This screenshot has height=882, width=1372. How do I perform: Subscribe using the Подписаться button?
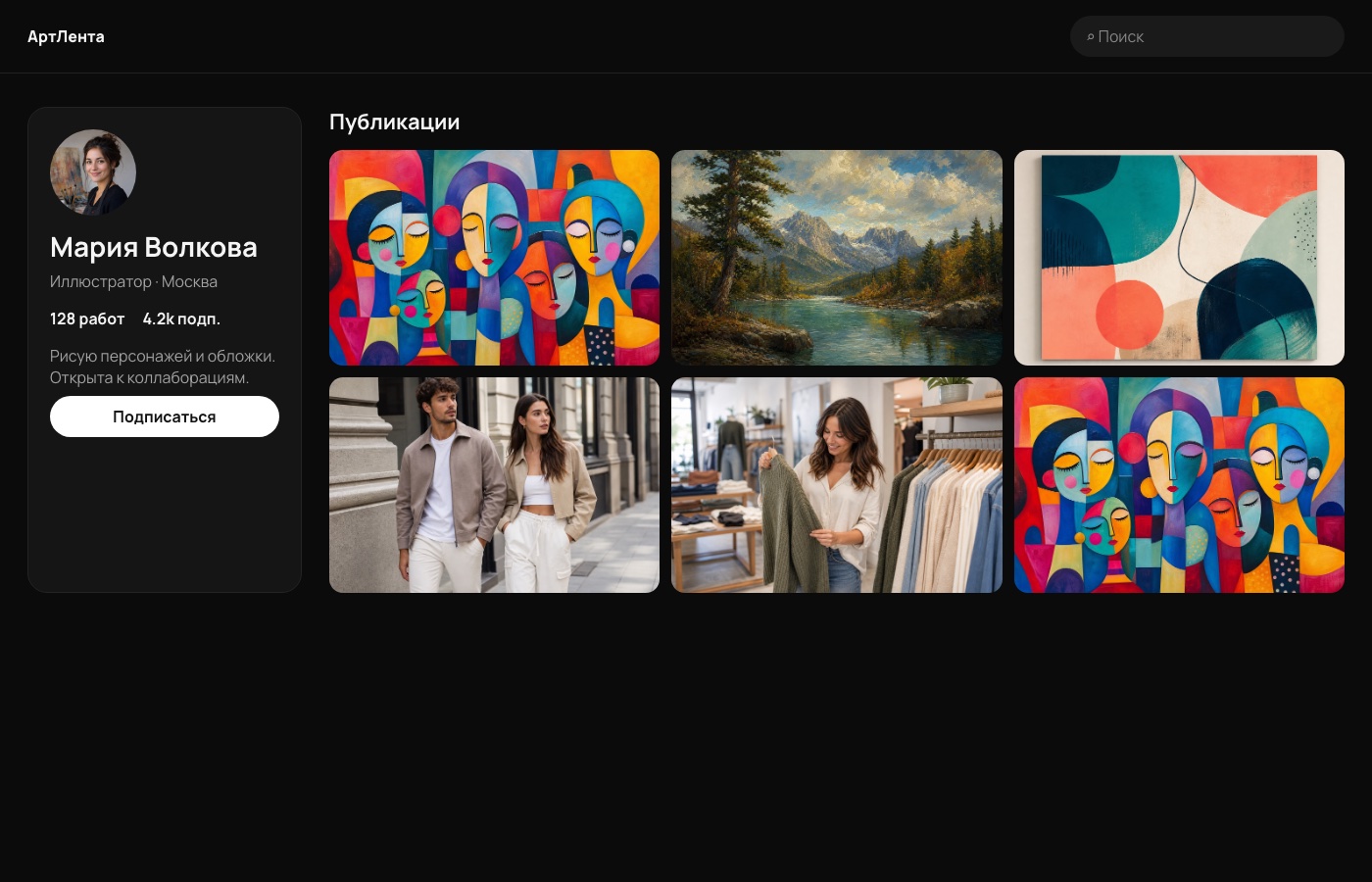[x=165, y=416]
